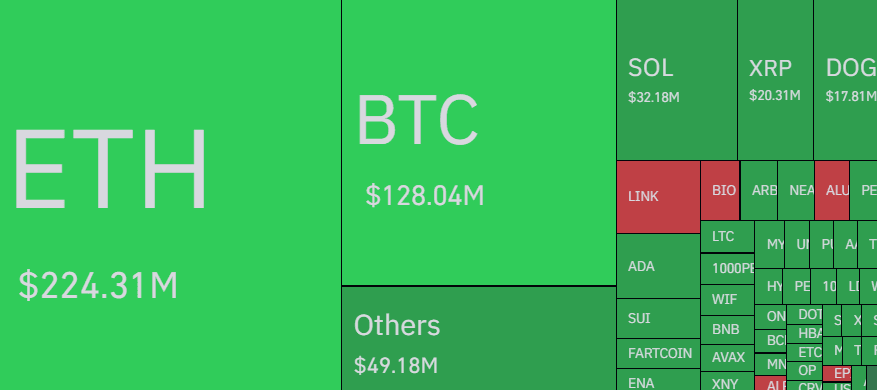Viewport: 877px width, 390px height.
Task: Choose the XRP $20.31M tile
Action: click(775, 80)
